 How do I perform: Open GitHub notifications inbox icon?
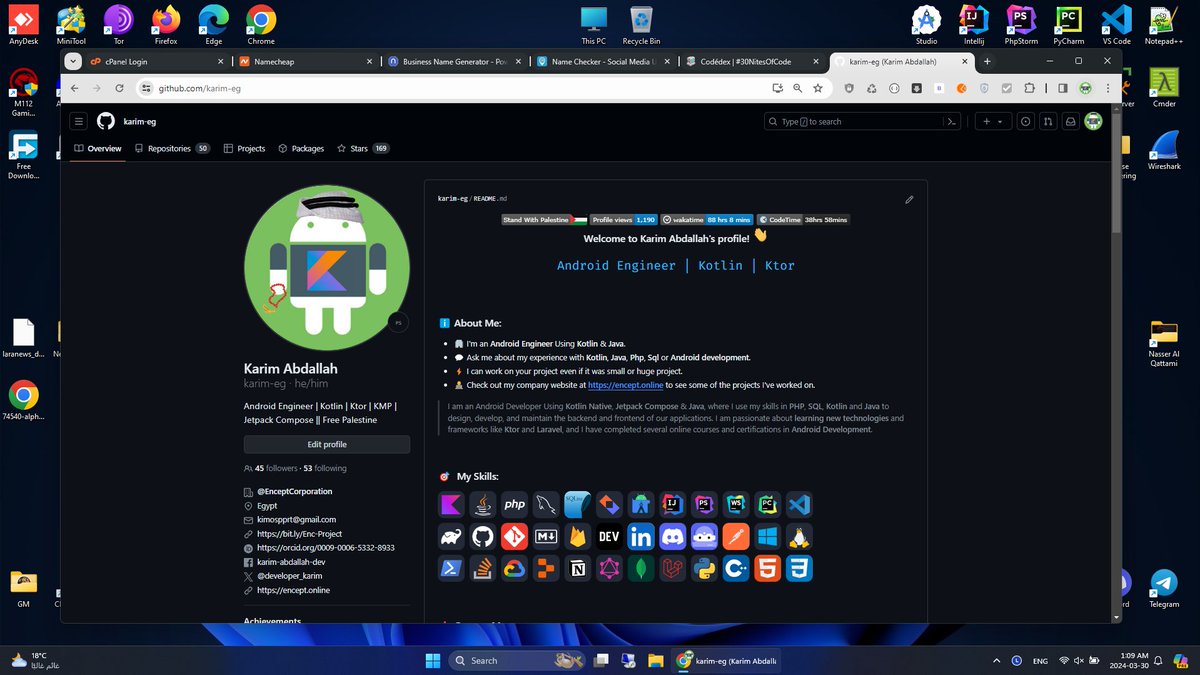pos(1069,121)
